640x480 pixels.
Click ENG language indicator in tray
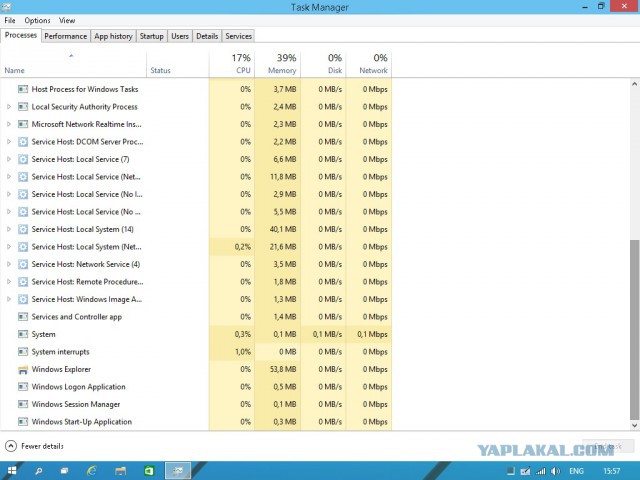click(576, 471)
